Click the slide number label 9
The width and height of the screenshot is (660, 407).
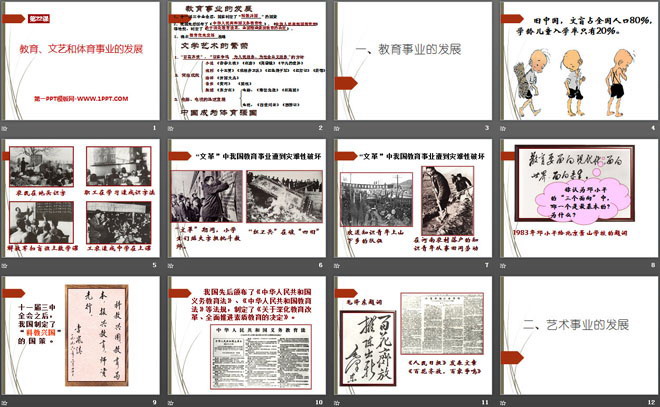tap(154, 402)
